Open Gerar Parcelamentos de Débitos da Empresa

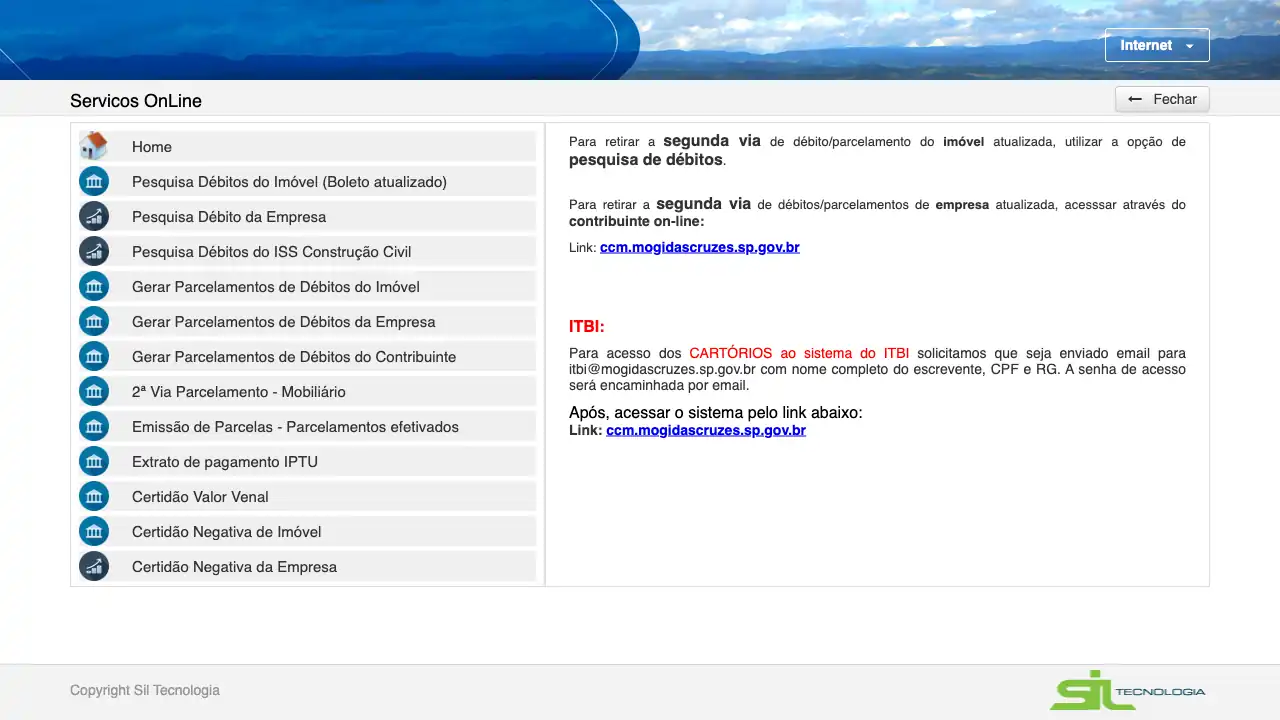[307, 321]
